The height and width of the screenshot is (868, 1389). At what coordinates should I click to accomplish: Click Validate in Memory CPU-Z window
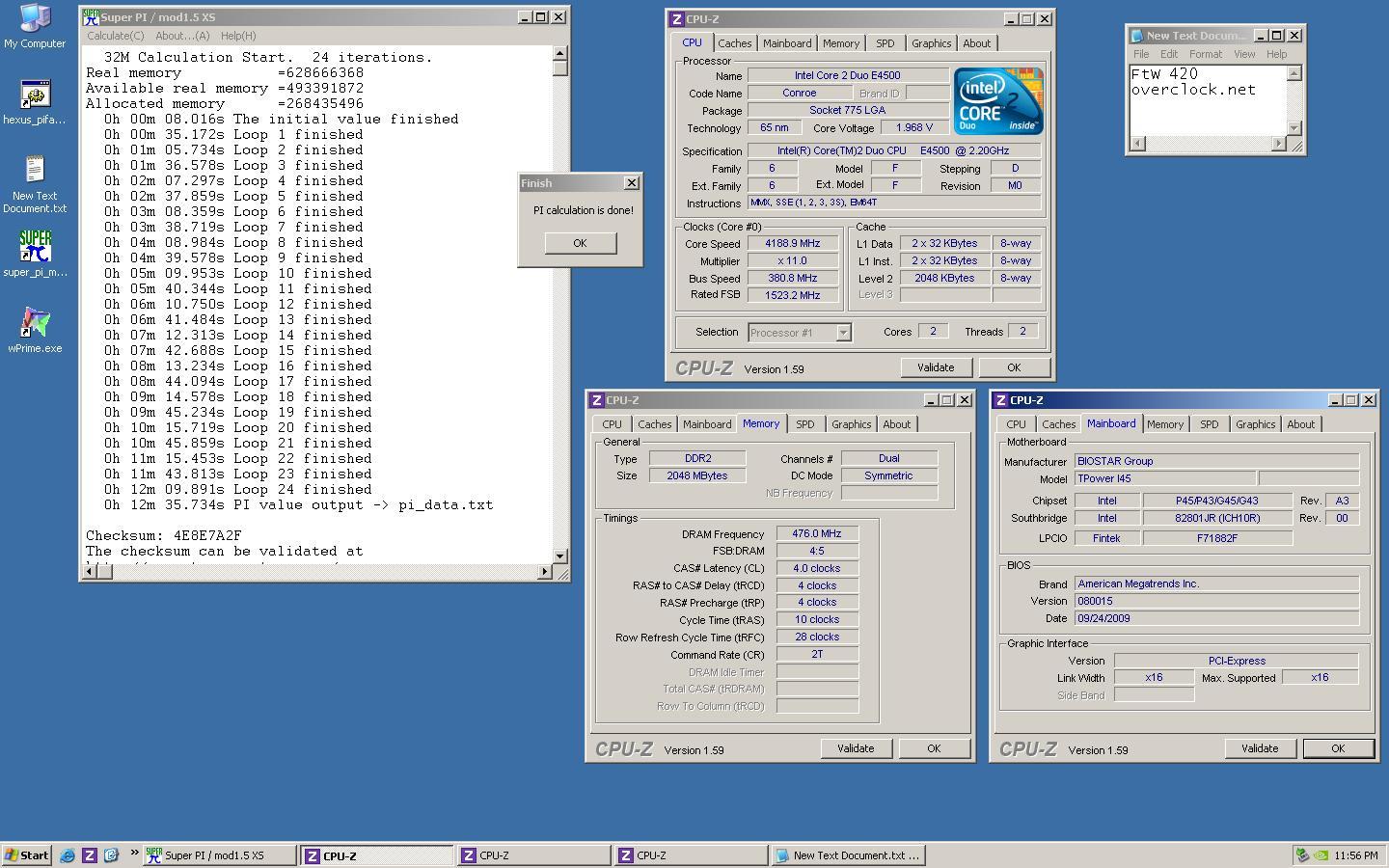point(856,748)
